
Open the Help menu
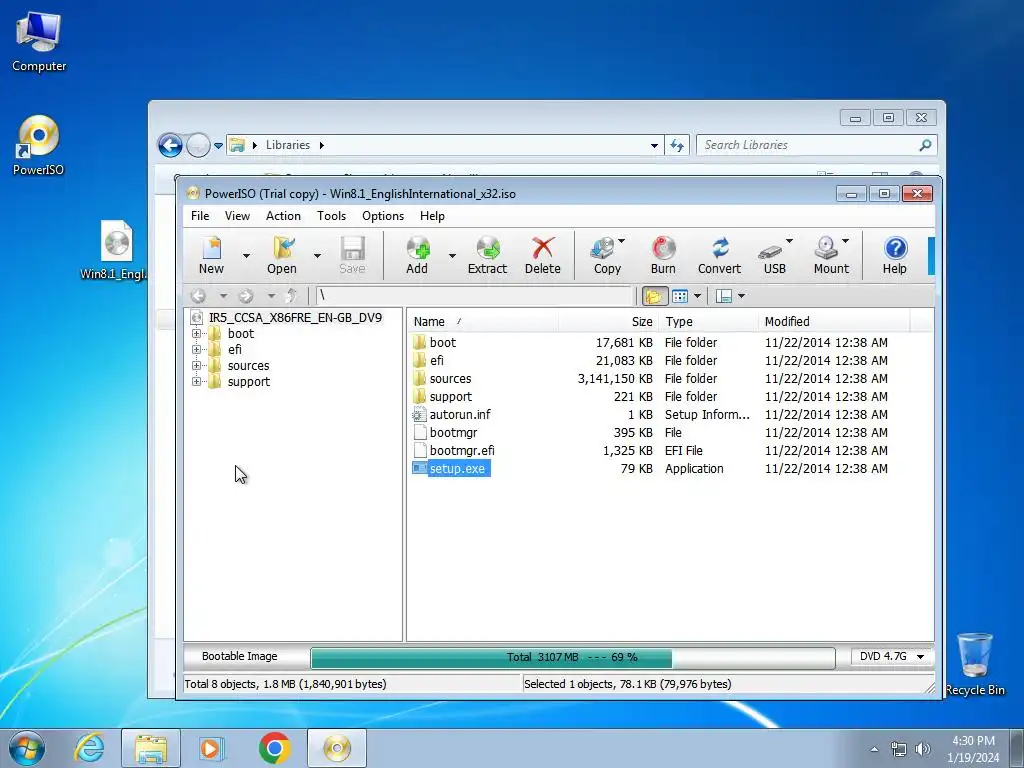432,216
